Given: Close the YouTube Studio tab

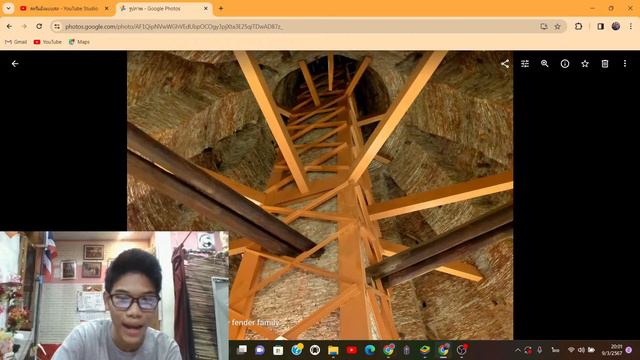Looking at the screenshot, I should (107, 8).
